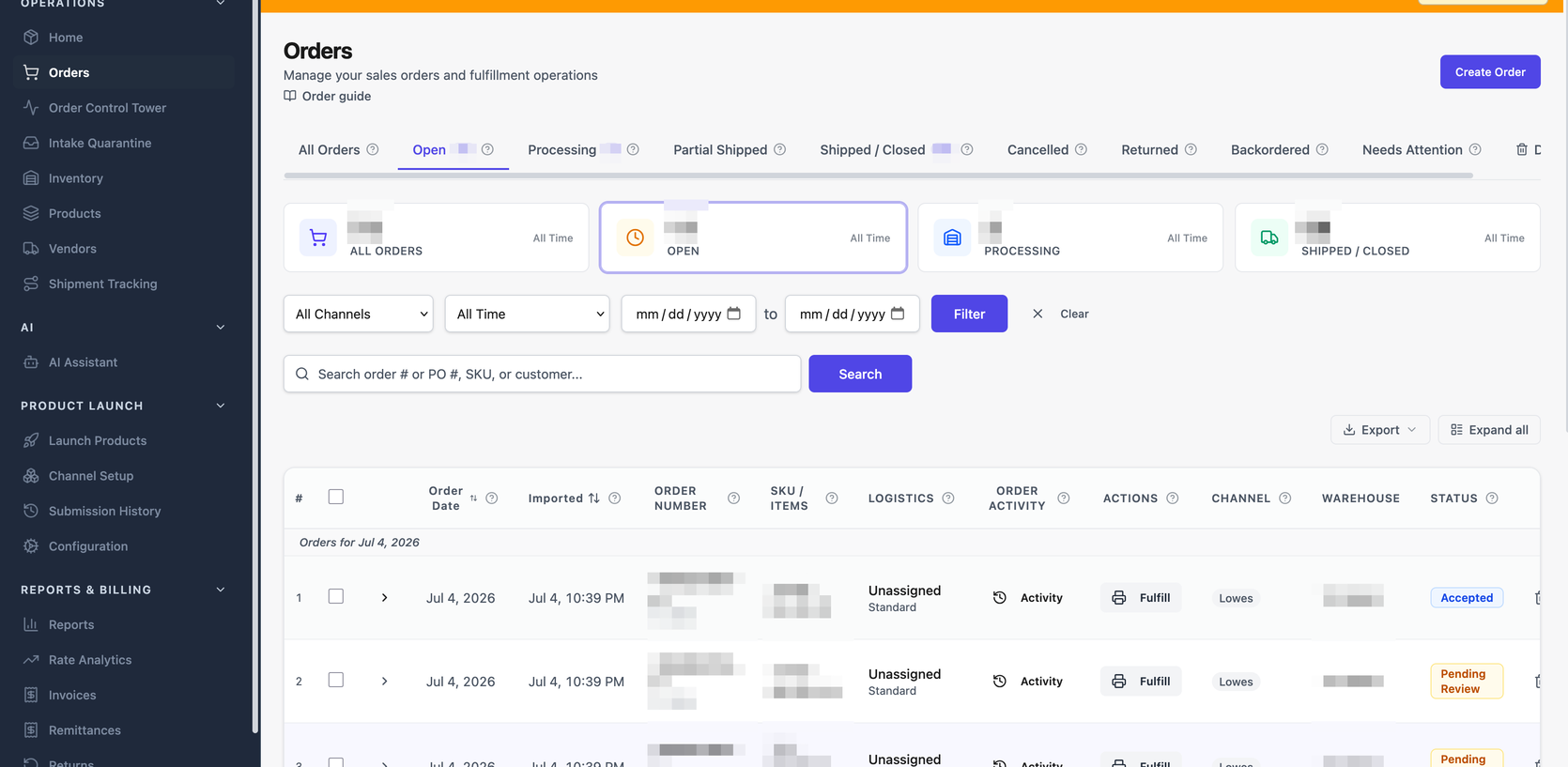Click the end date input field

[852, 314]
